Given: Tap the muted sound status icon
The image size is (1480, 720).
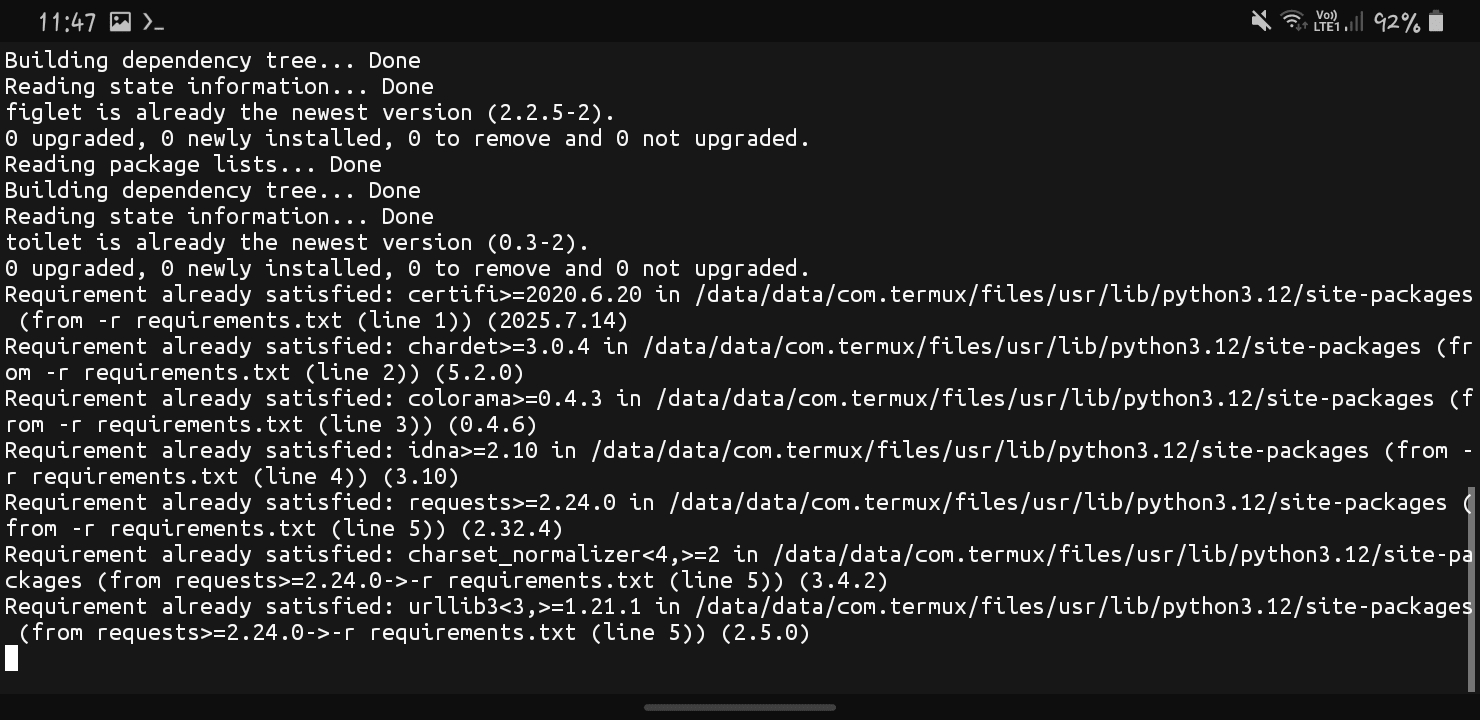Looking at the screenshot, I should 1261,21.
